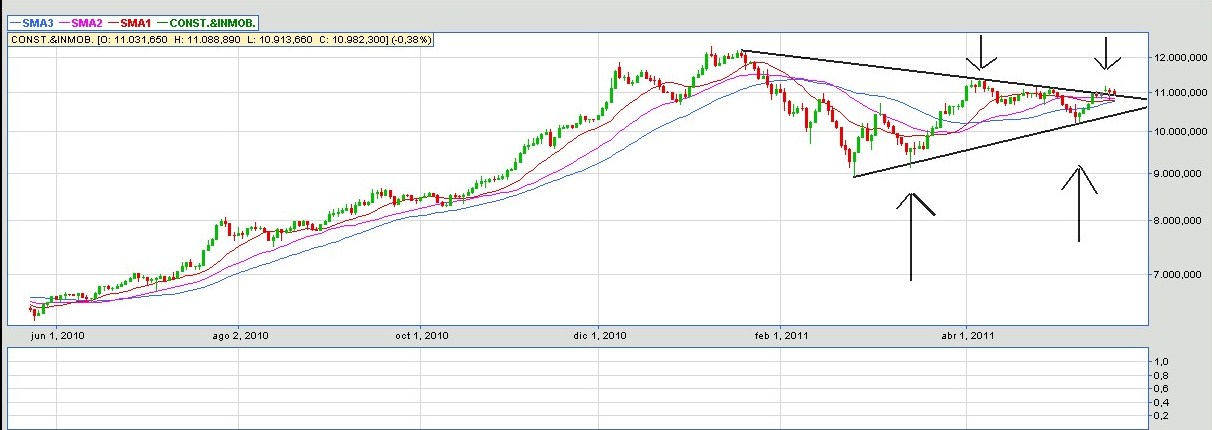Image resolution: width=1212 pixels, height=430 pixels.
Task: Click the SMA3 legend entry
Action: point(35,22)
